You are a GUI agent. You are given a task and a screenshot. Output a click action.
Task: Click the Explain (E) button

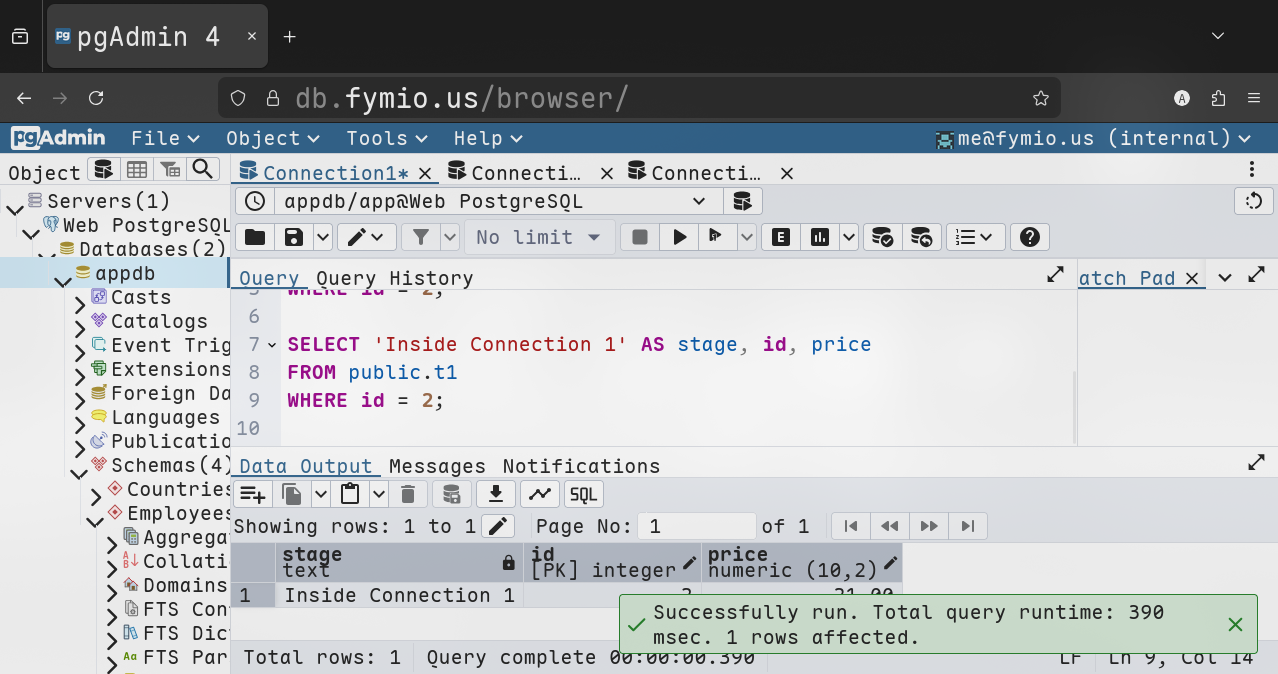click(781, 237)
